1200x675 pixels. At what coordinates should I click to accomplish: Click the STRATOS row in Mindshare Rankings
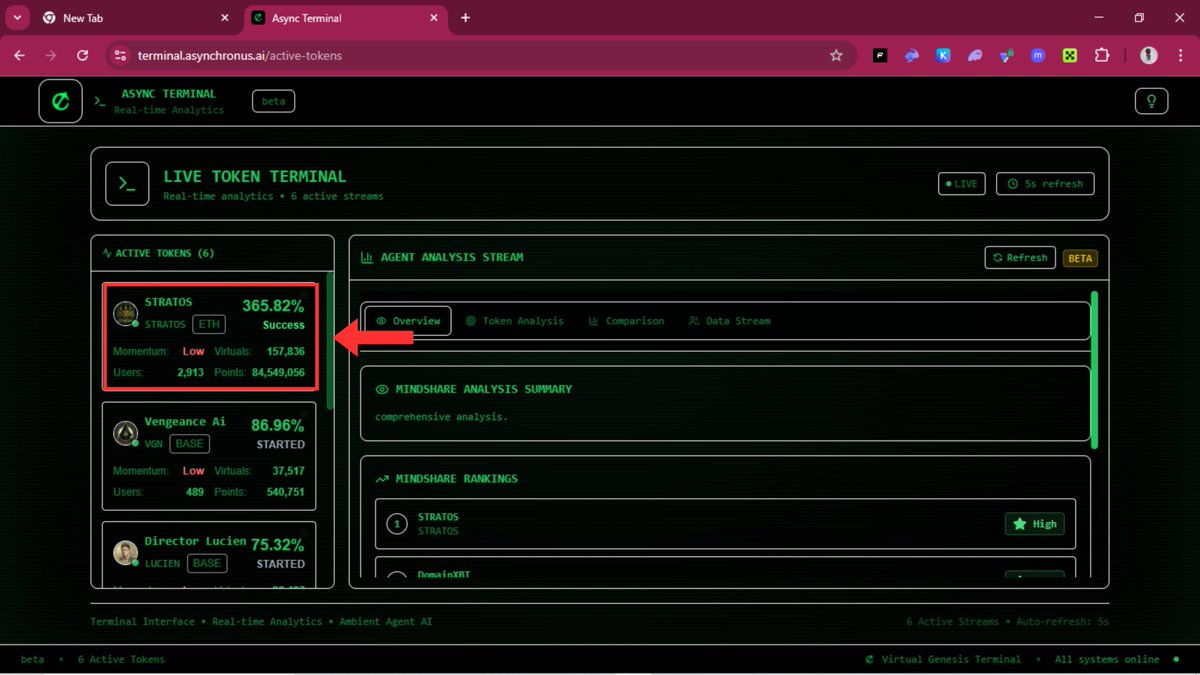725,524
